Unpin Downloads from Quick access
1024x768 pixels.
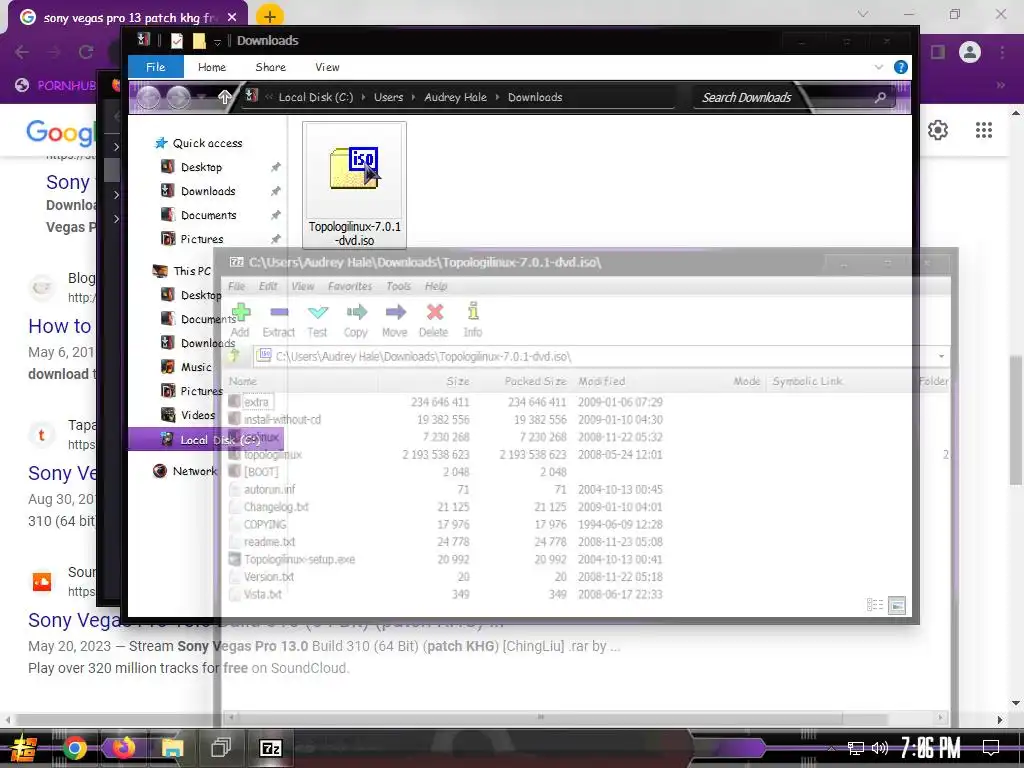click(276, 191)
